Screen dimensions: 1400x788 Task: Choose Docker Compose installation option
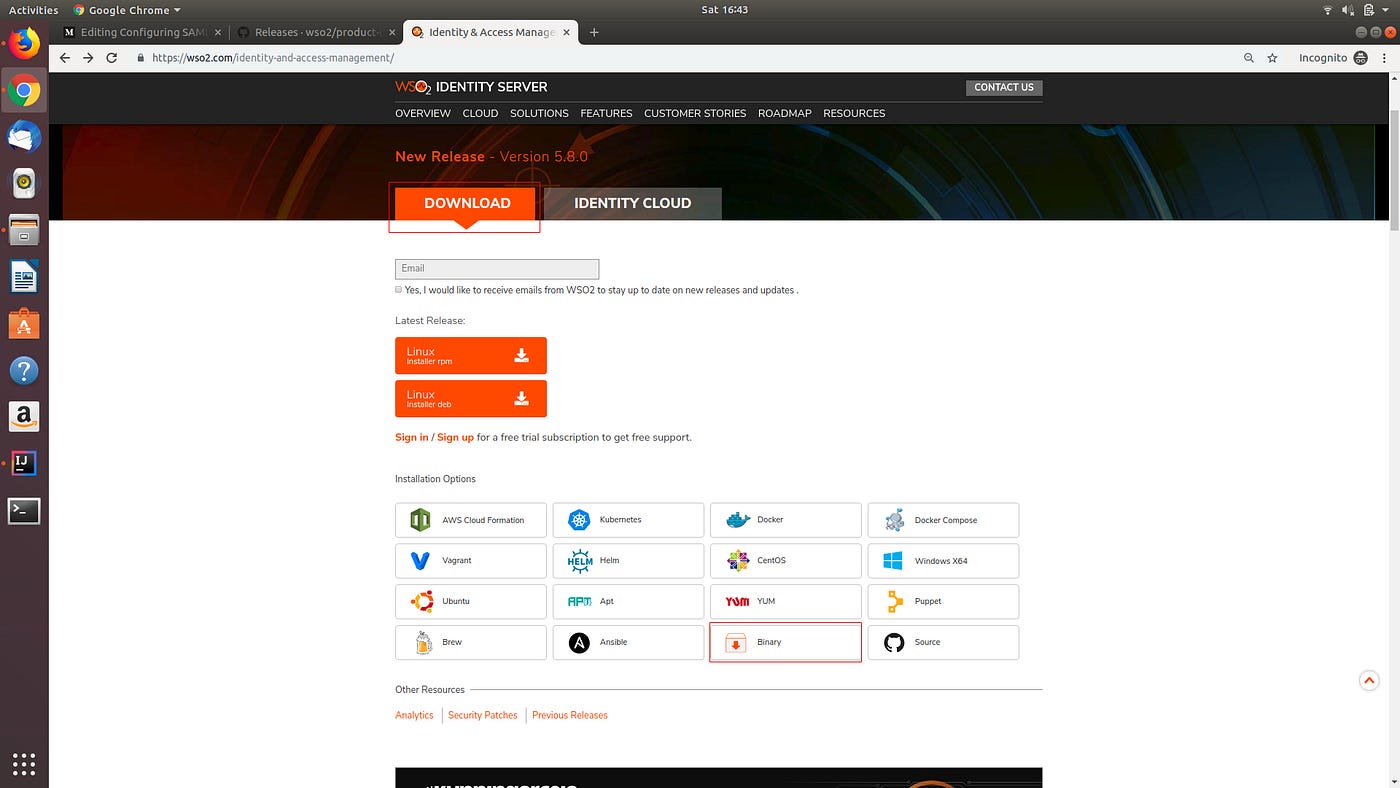click(x=943, y=520)
